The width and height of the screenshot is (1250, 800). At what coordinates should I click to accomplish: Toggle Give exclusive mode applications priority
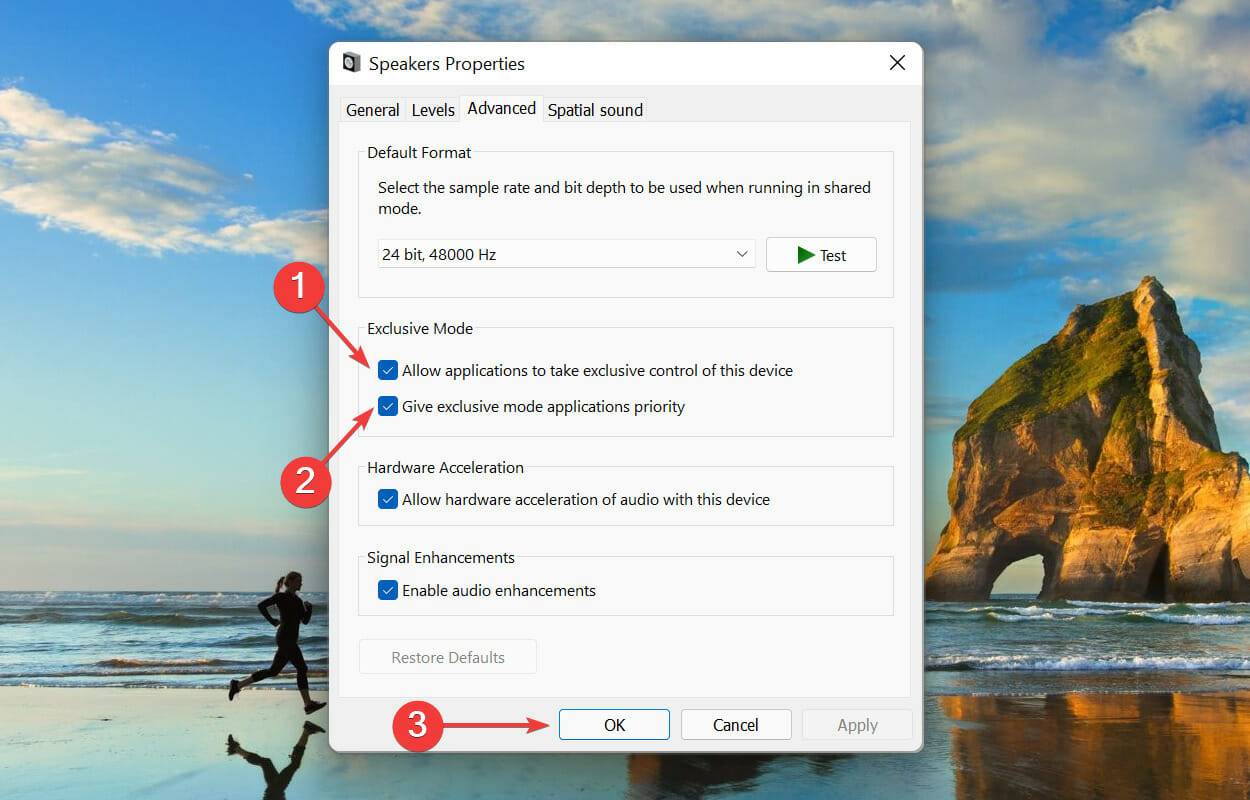point(388,406)
